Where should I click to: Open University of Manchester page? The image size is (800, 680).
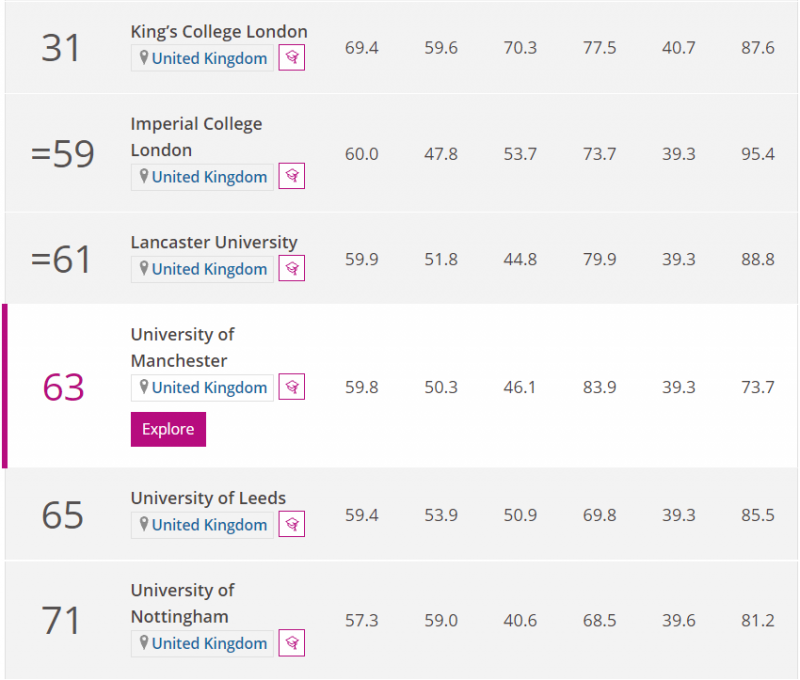183,347
